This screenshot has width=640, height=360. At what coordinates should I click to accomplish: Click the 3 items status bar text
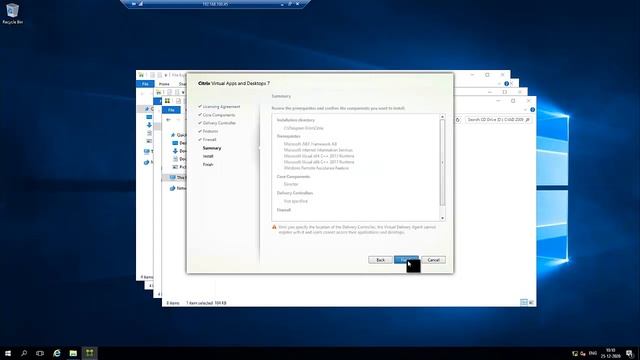[173, 303]
